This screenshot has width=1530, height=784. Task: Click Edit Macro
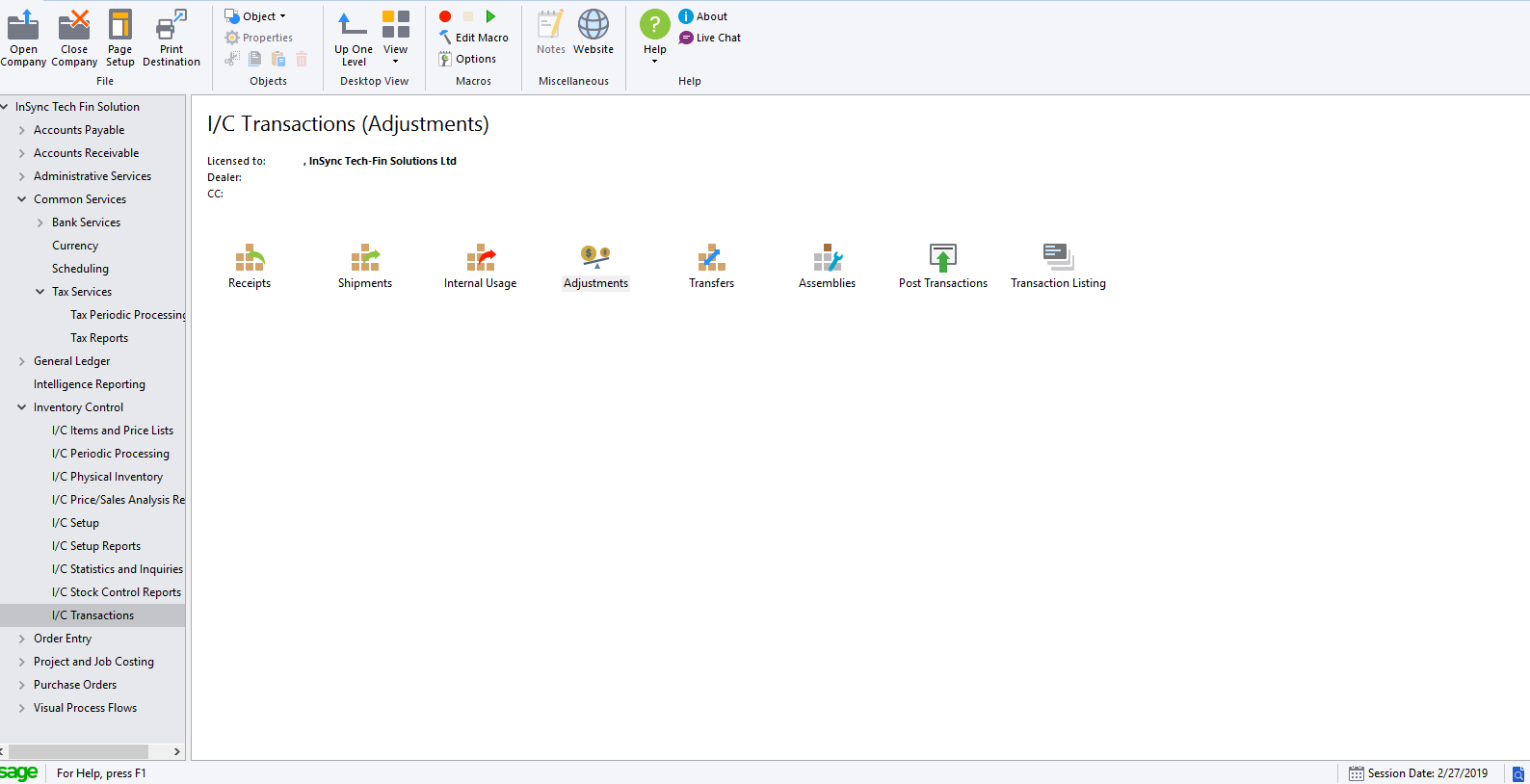473,38
